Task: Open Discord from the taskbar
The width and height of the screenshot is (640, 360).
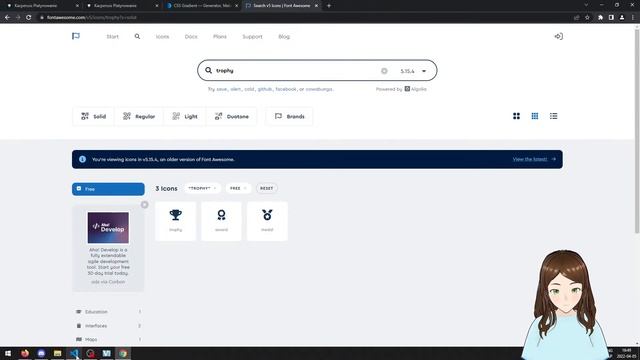Action: pyautogui.click(x=41, y=353)
